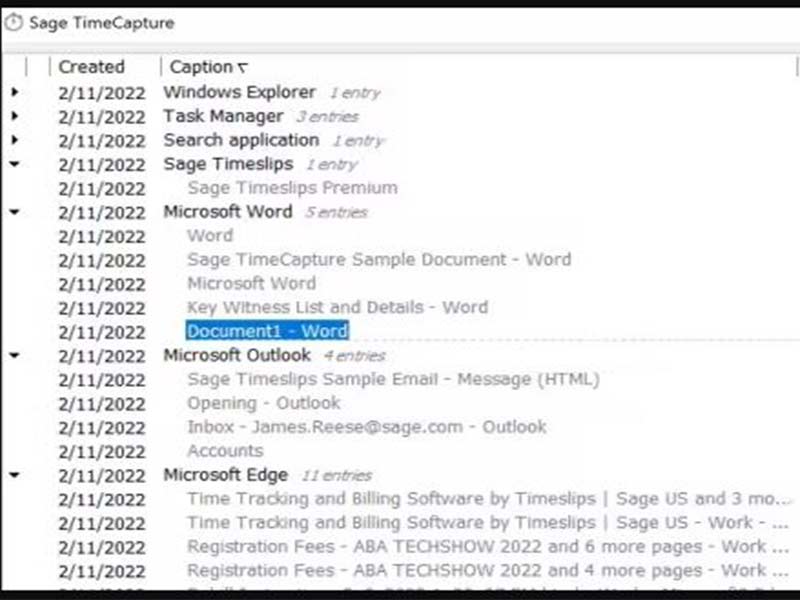This screenshot has width=800, height=600.
Task: Click the '11 entries' count beside Microsoft Edge
Action: [x=336, y=476]
